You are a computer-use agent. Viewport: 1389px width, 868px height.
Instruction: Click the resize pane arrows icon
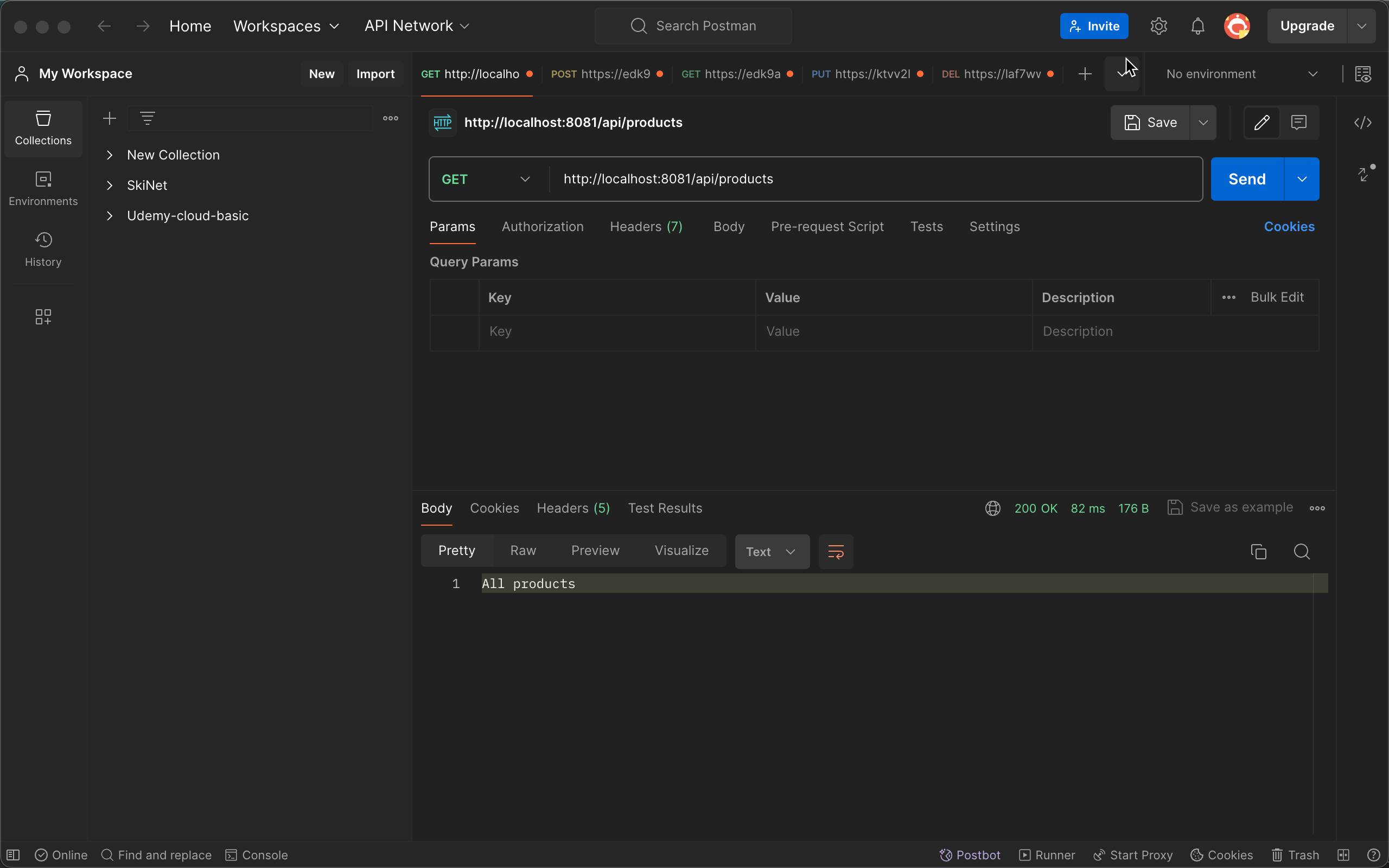tap(1366, 174)
